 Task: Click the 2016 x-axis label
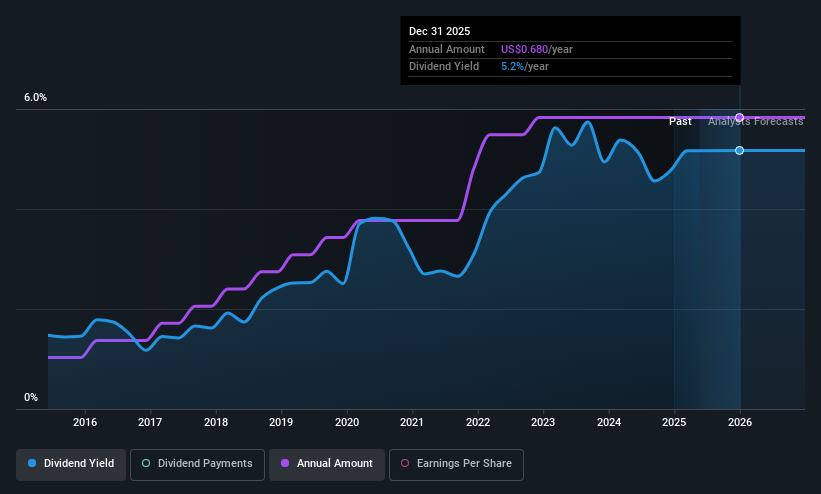[x=85, y=422]
